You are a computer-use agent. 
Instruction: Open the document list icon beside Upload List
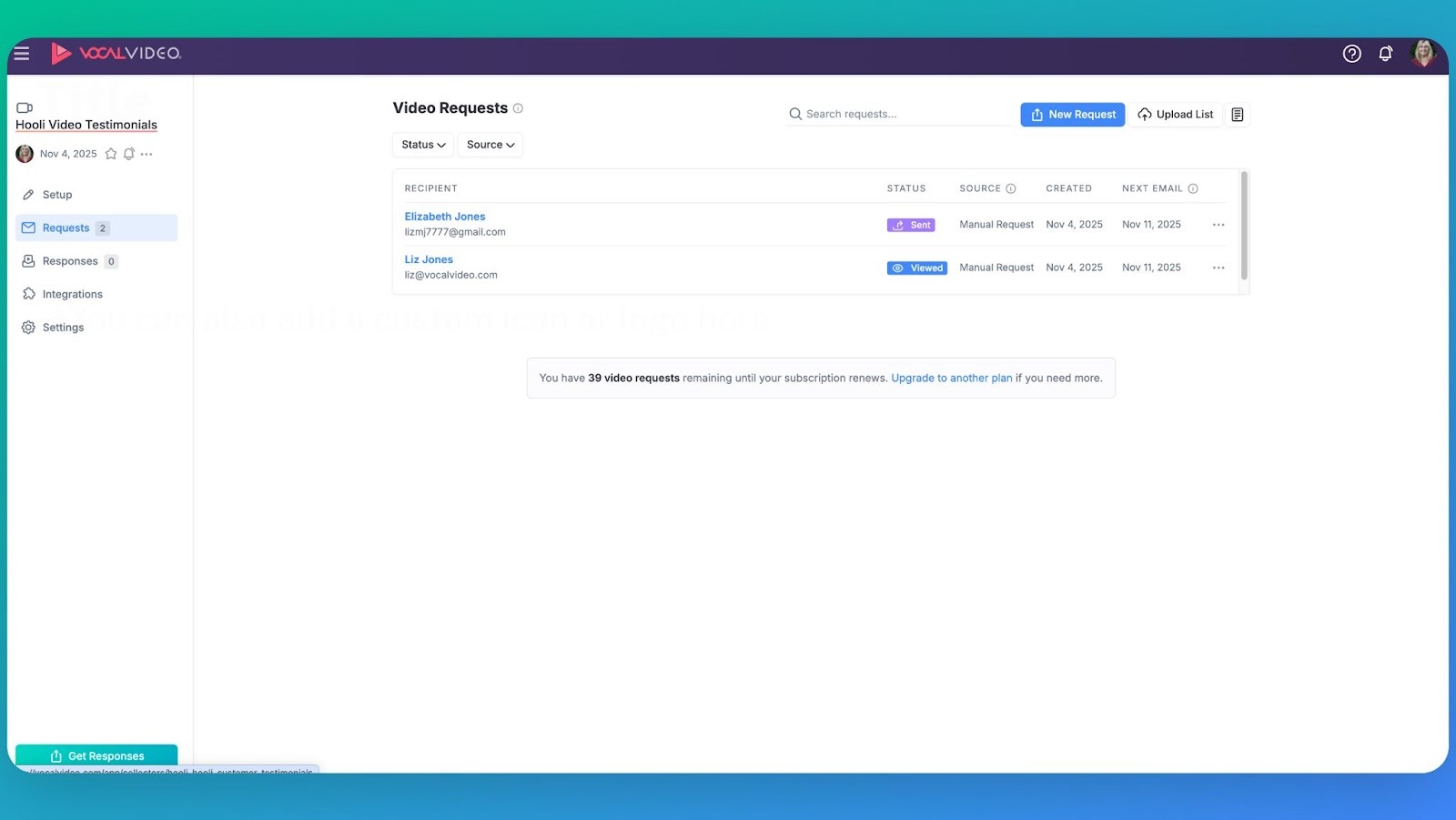[1238, 115]
